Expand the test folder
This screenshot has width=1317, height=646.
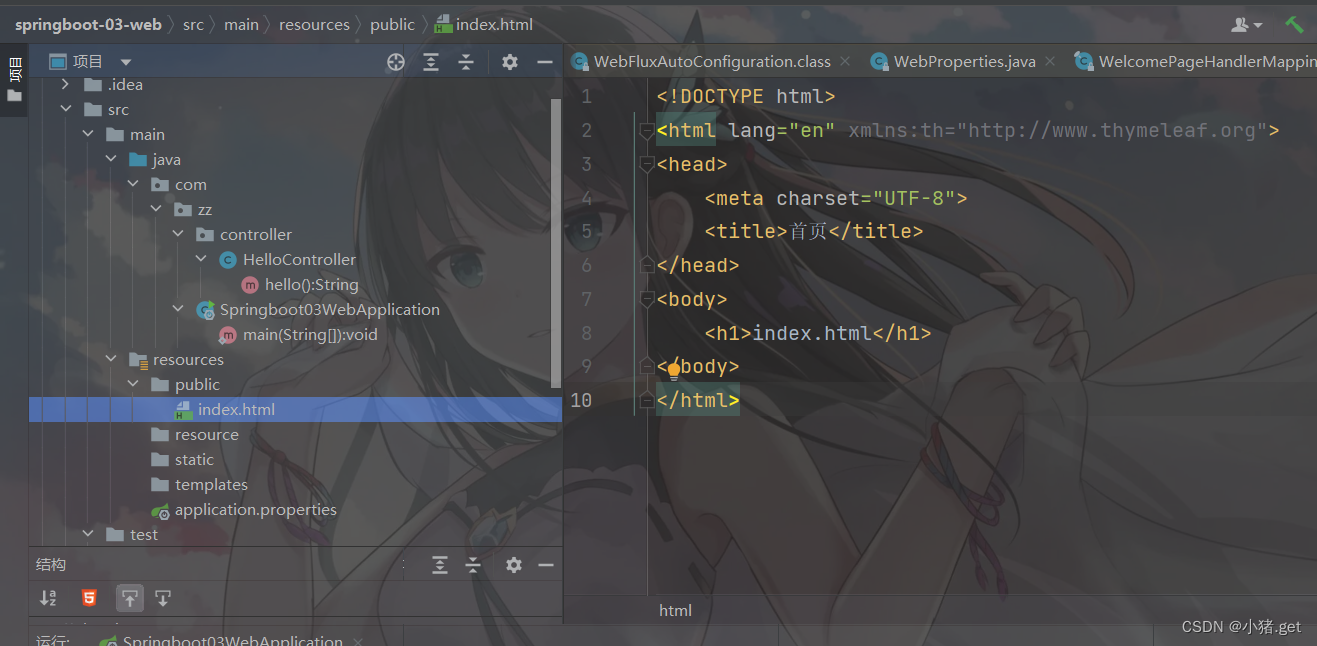click(88, 534)
